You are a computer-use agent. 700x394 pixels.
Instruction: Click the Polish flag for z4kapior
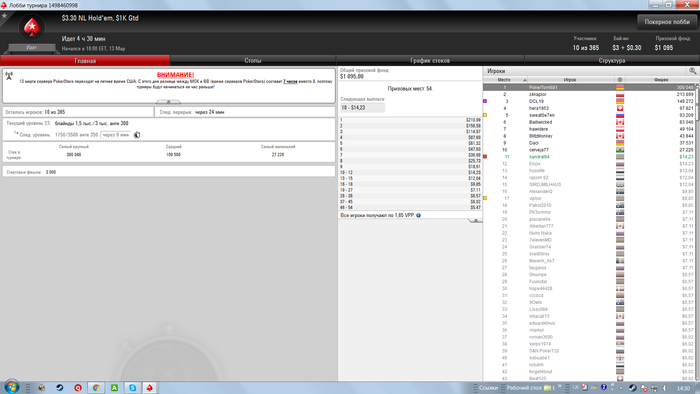coord(620,95)
